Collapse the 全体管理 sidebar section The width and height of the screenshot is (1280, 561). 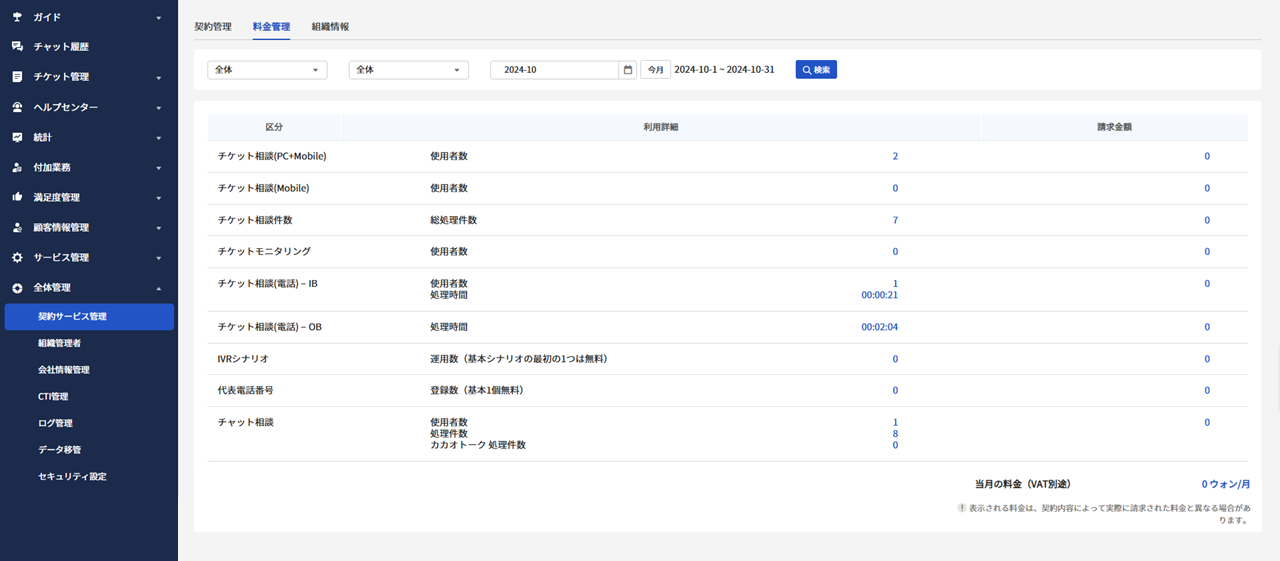pos(159,288)
